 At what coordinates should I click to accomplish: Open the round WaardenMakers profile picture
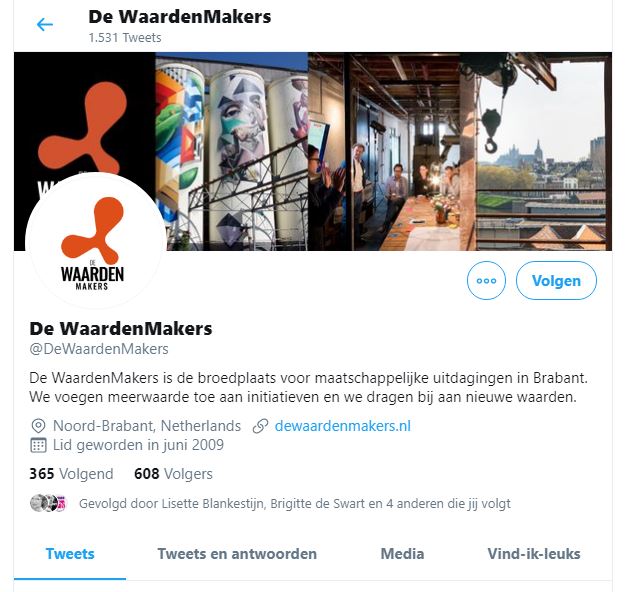click(95, 242)
